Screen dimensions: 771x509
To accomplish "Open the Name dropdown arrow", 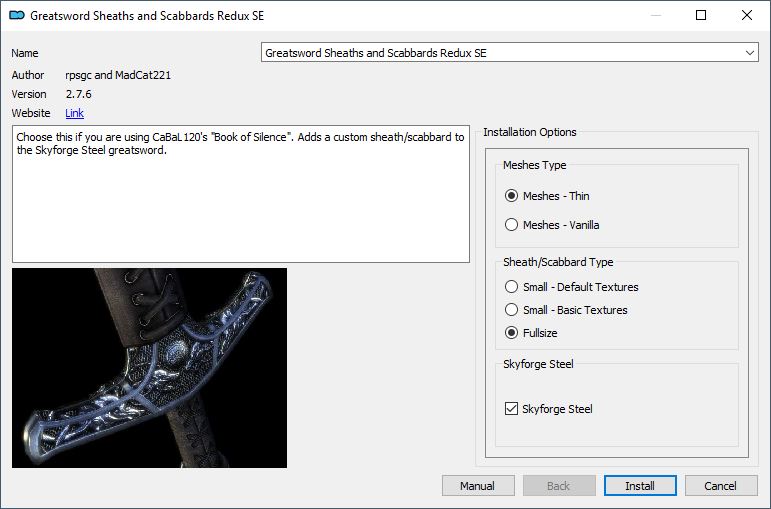I will pos(749,53).
